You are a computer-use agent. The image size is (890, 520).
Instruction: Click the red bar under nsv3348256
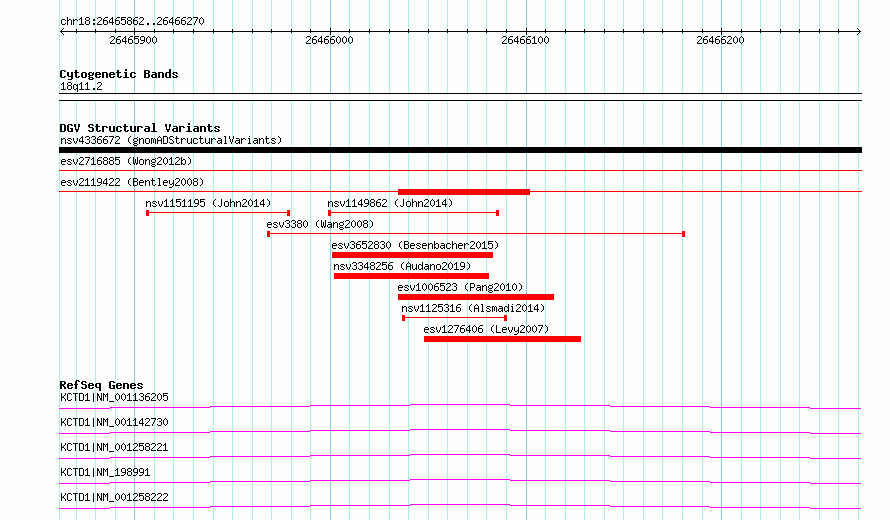click(x=411, y=276)
